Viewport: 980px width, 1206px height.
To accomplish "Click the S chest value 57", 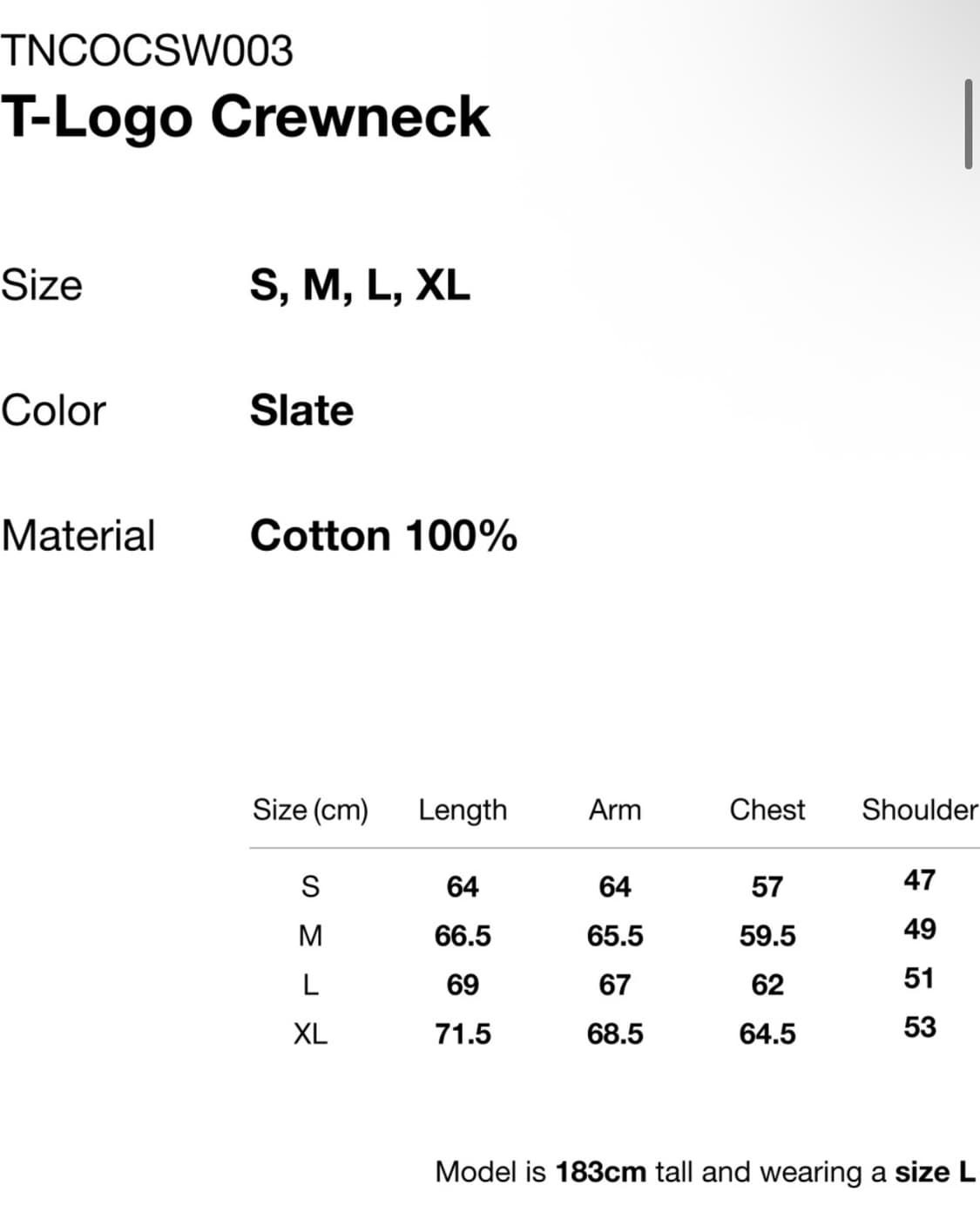I will click(x=767, y=886).
